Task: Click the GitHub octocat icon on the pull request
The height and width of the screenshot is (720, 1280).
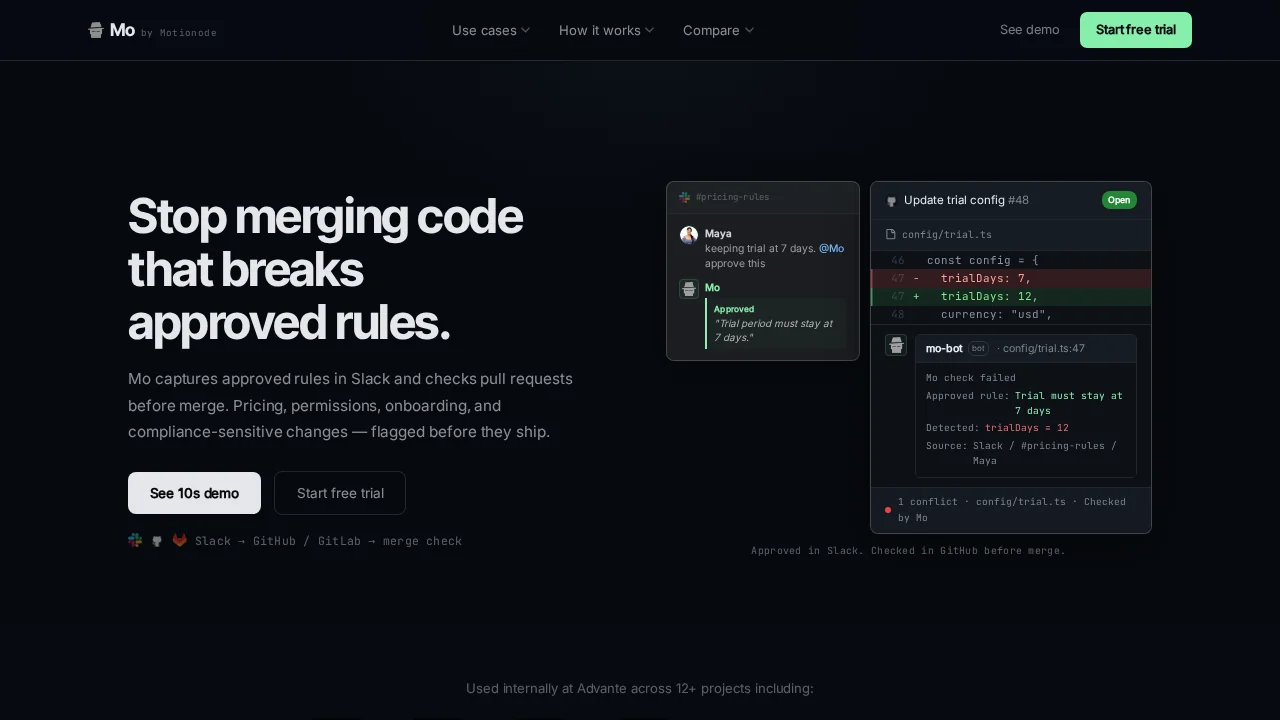Action: coord(892,200)
